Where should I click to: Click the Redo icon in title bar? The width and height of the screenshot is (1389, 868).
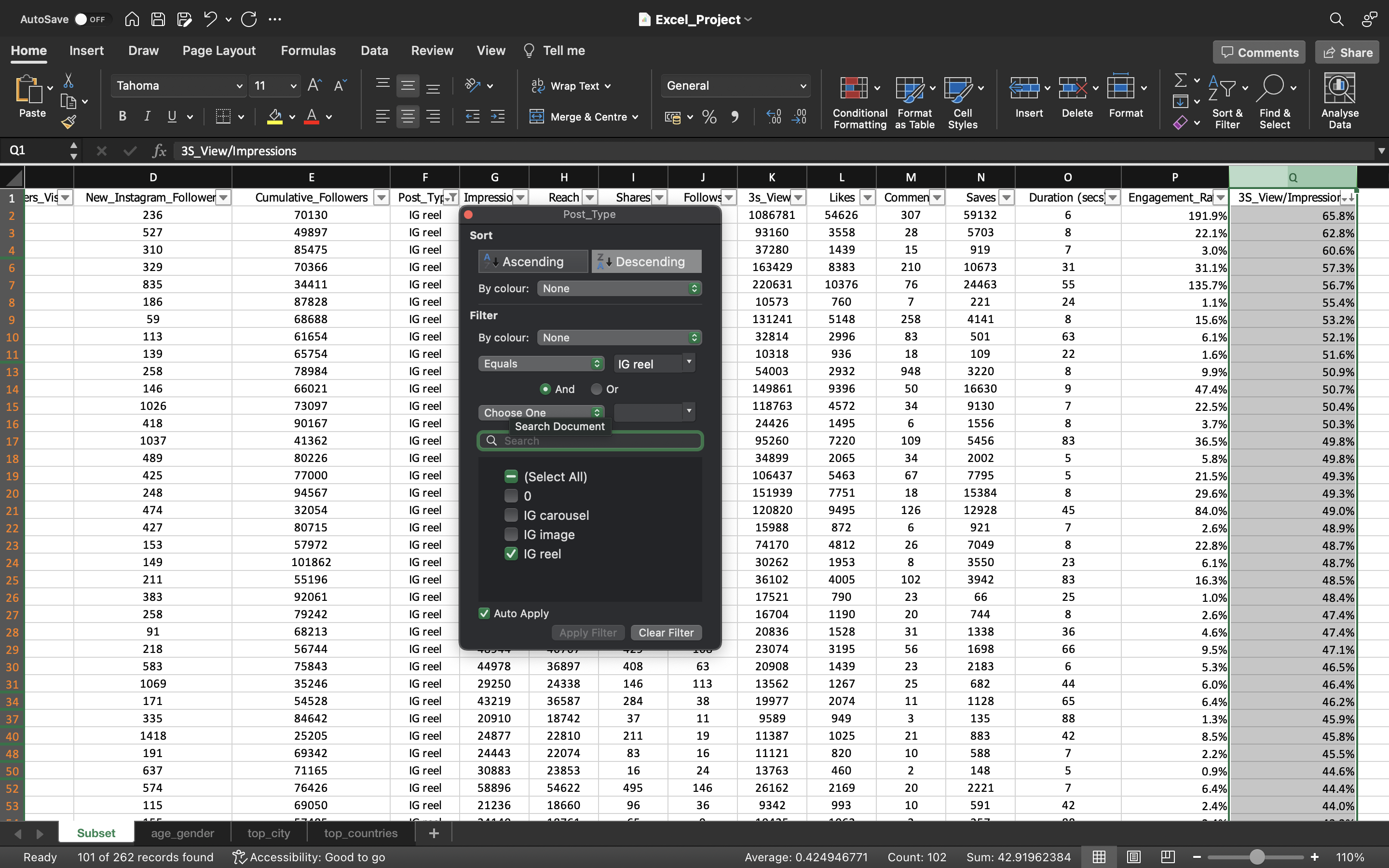[248, 19]
